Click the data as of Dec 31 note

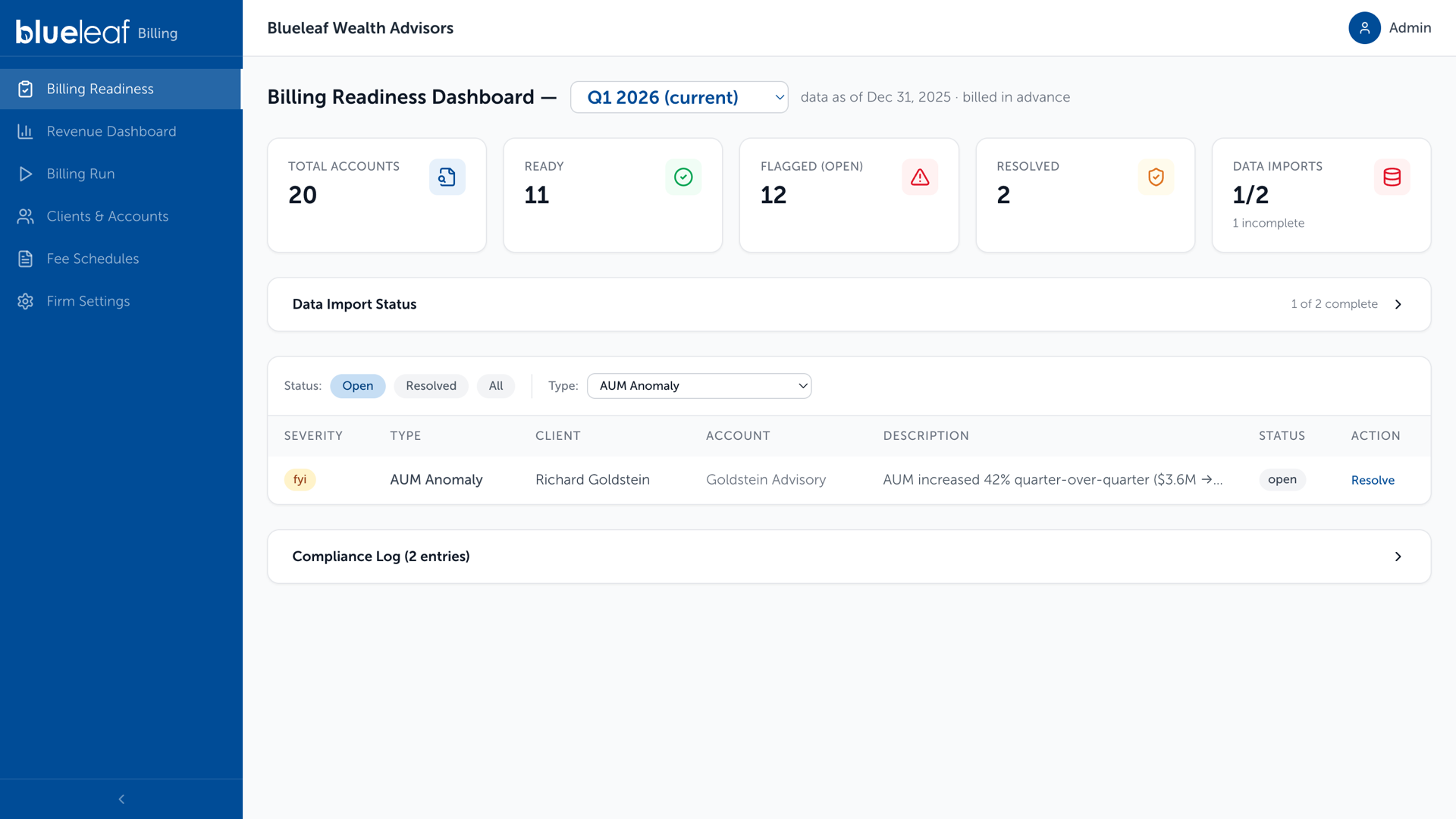point(935,97)
